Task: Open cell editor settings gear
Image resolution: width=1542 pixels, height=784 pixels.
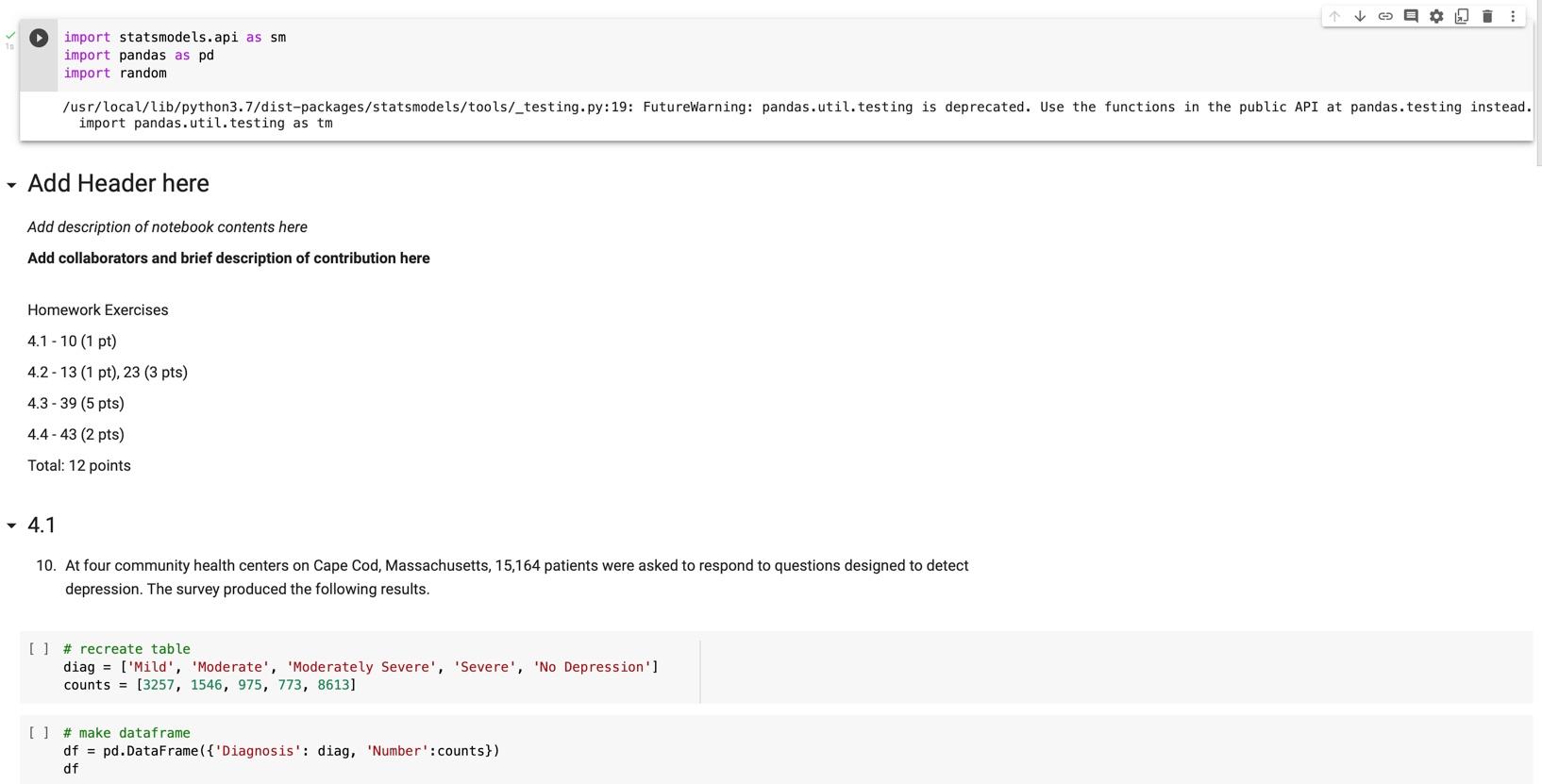Action: (1436, 16)
